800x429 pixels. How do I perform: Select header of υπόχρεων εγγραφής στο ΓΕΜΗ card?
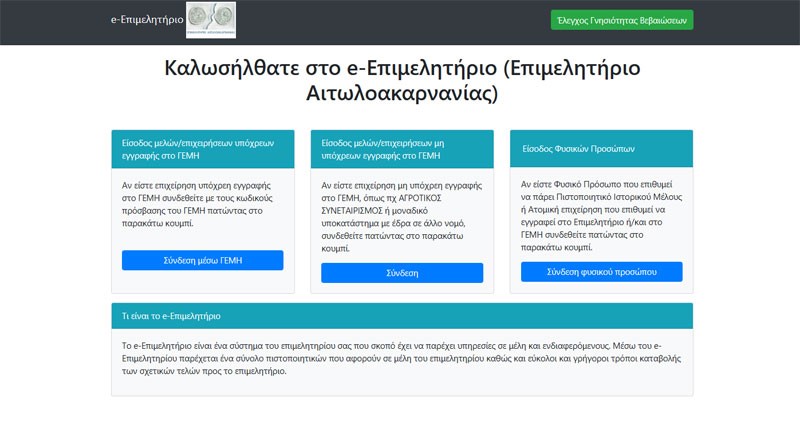(x=203, y=149)
